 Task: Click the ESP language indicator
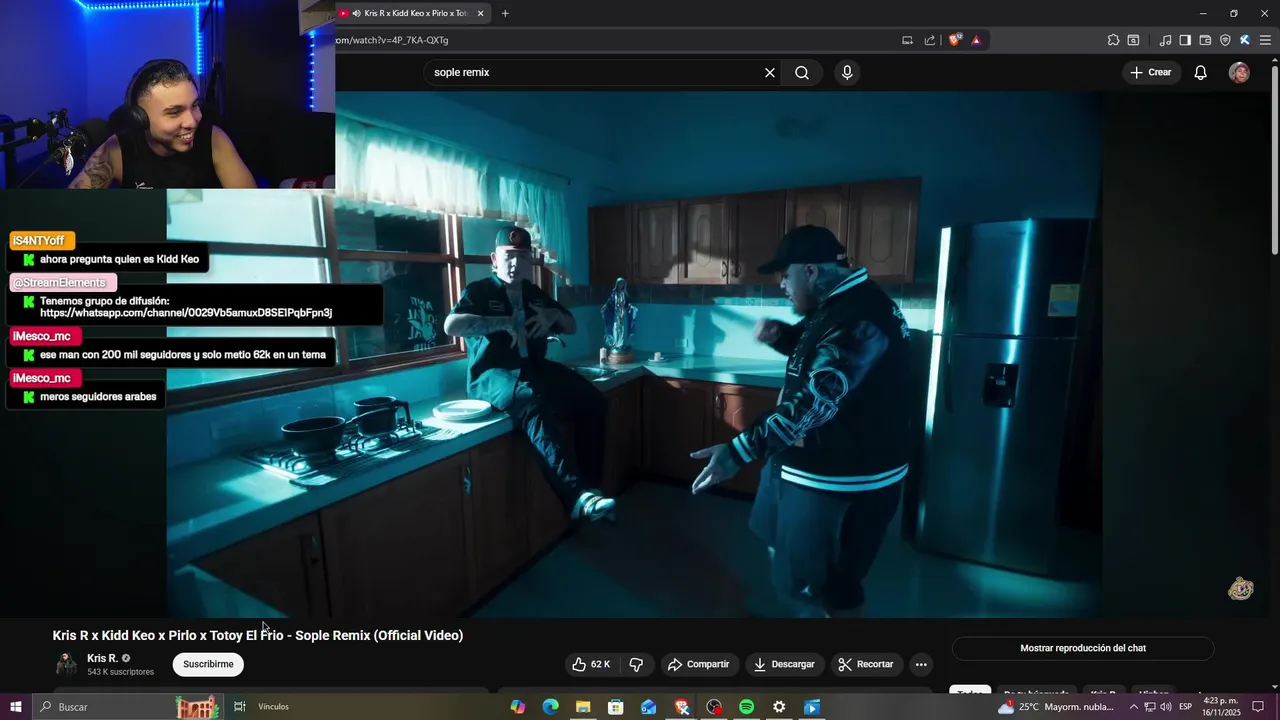pyautogui.click(x=1186, y=707)
